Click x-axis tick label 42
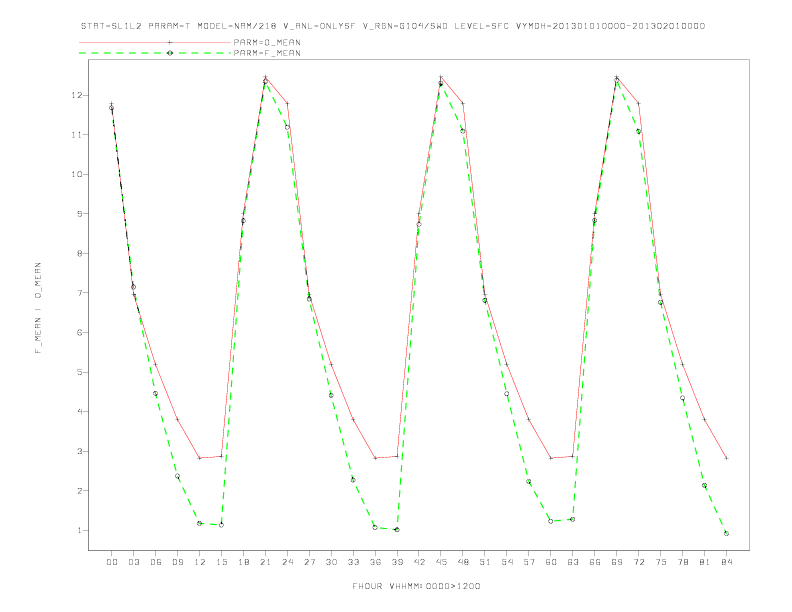This screenshot has width=792, height=612. tap(419, 562)
